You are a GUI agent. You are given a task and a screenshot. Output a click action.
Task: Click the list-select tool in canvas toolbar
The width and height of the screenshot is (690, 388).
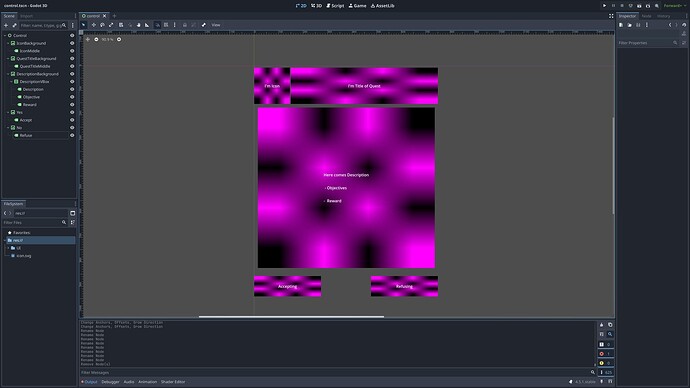121,25
